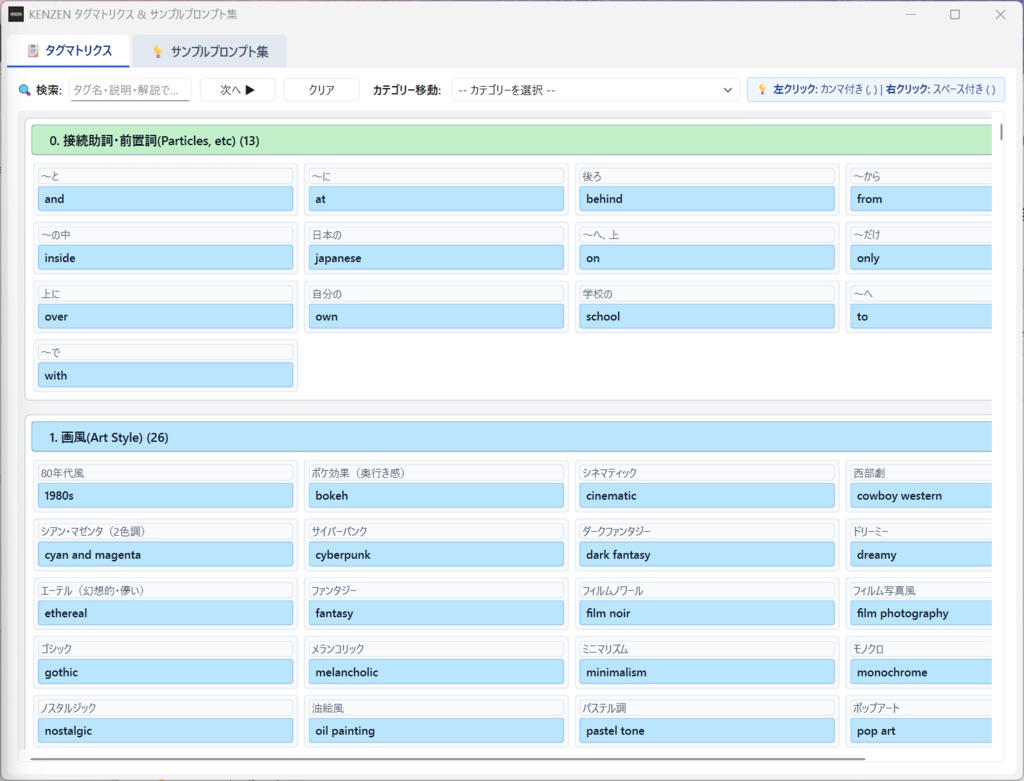Image resolution: width=1024 pixels, height=781 pixels.
Task: Select the 'over' tag
Action: click(x=165, y=316)
